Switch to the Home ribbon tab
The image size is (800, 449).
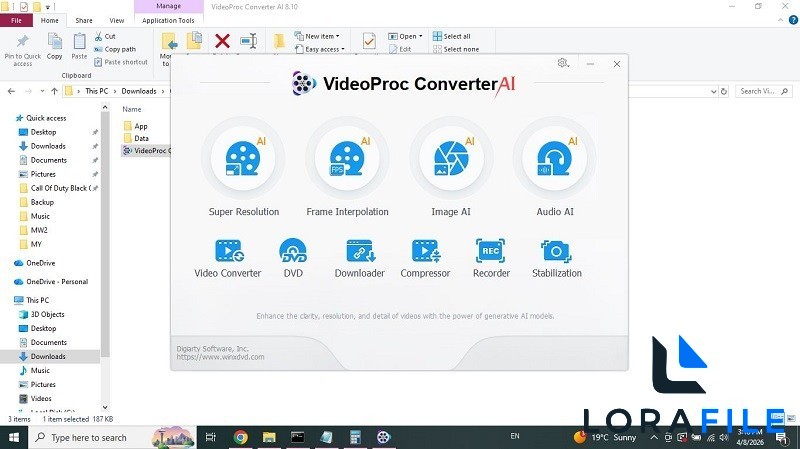tap(49, 20)
